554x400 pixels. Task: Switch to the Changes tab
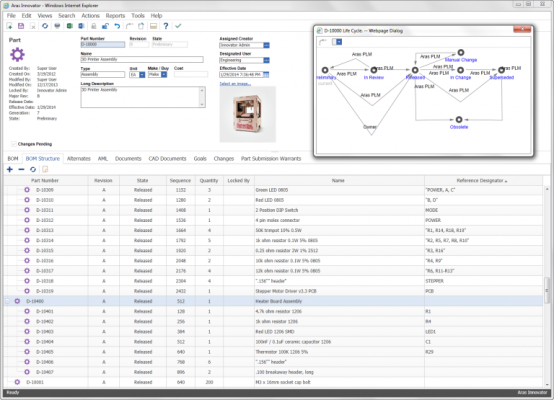224,159
